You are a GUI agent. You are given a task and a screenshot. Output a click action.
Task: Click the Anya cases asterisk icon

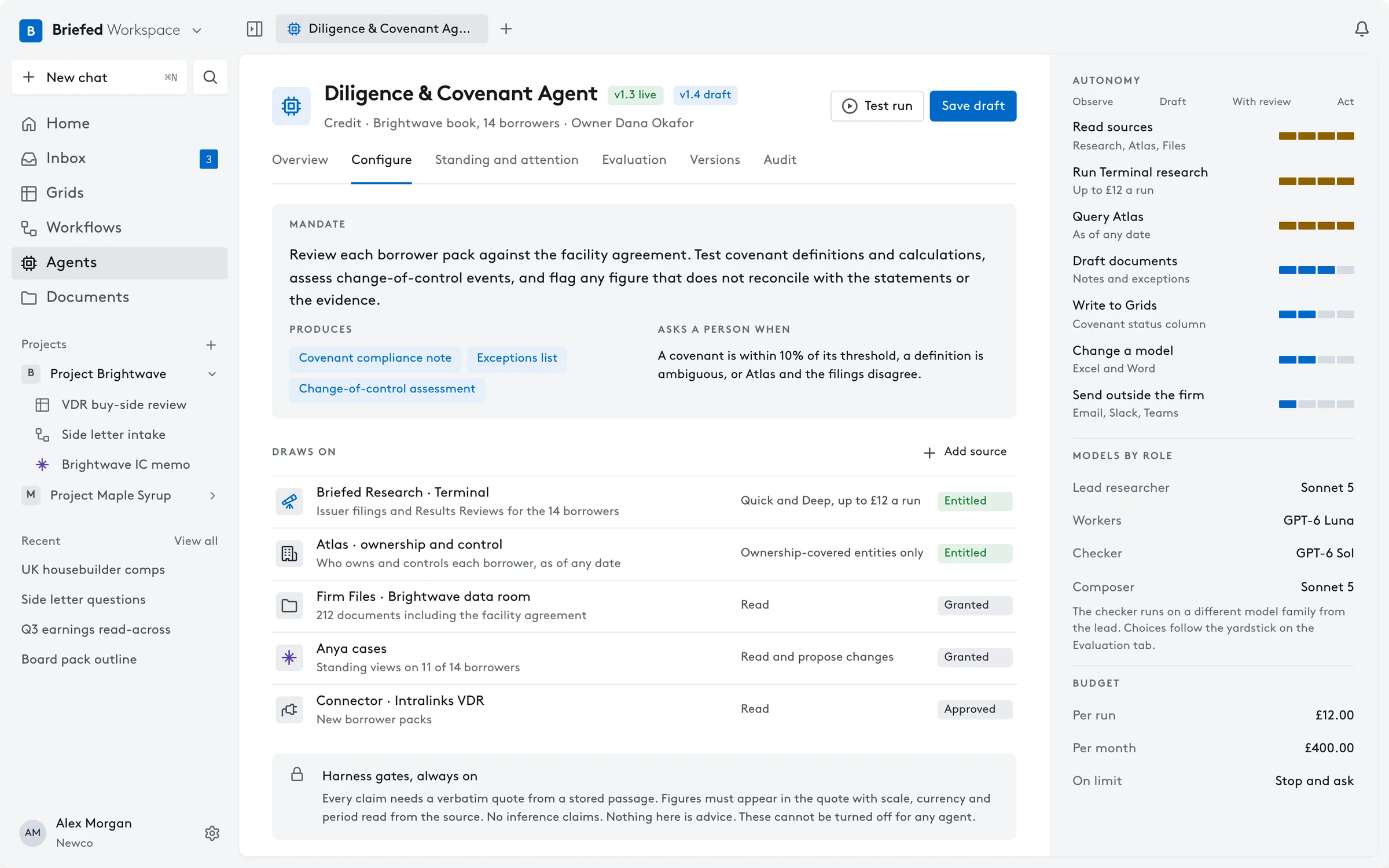289,657
